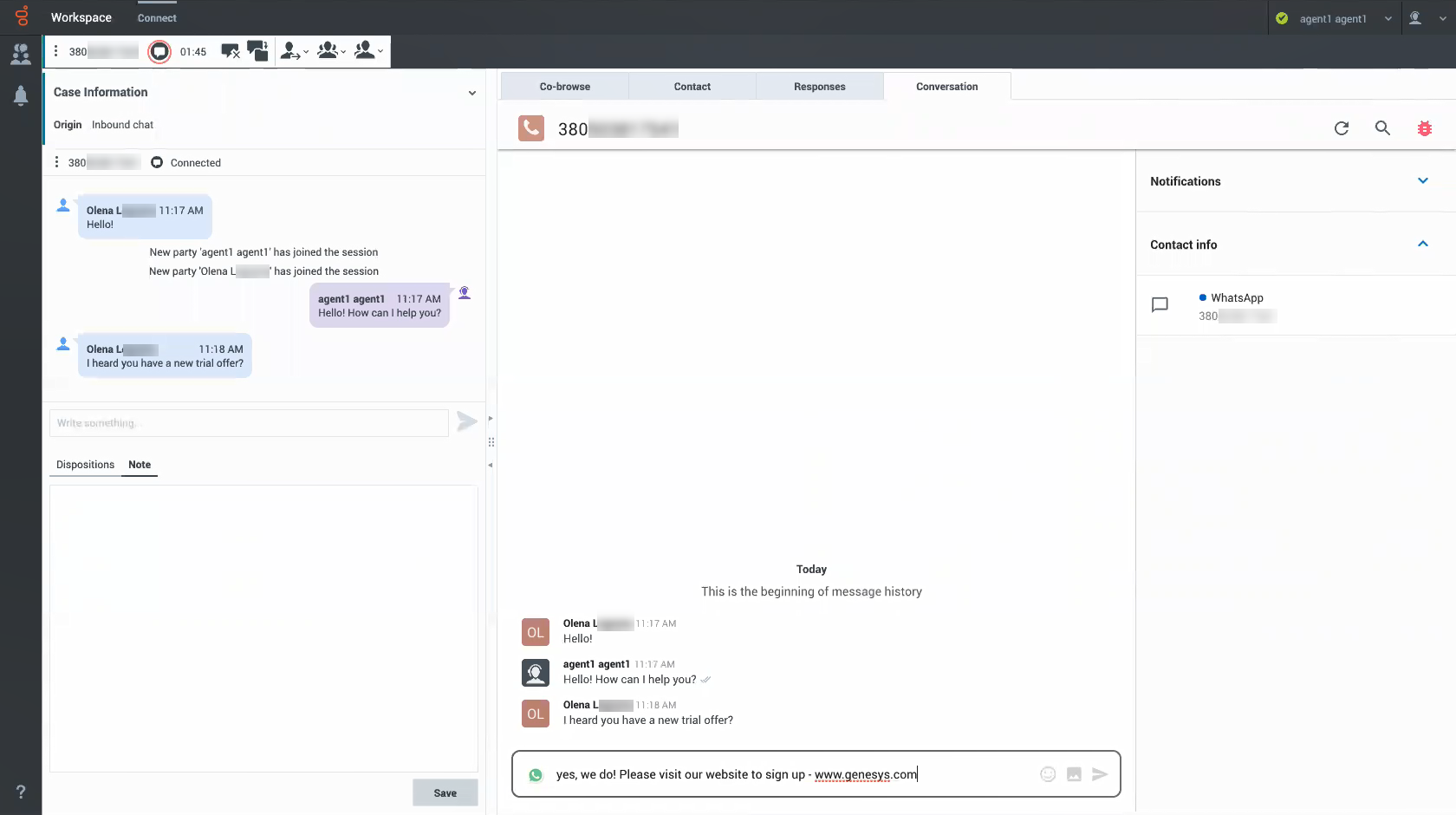Click the WhatsApp contact chat icon

[x=1160, y=305]
